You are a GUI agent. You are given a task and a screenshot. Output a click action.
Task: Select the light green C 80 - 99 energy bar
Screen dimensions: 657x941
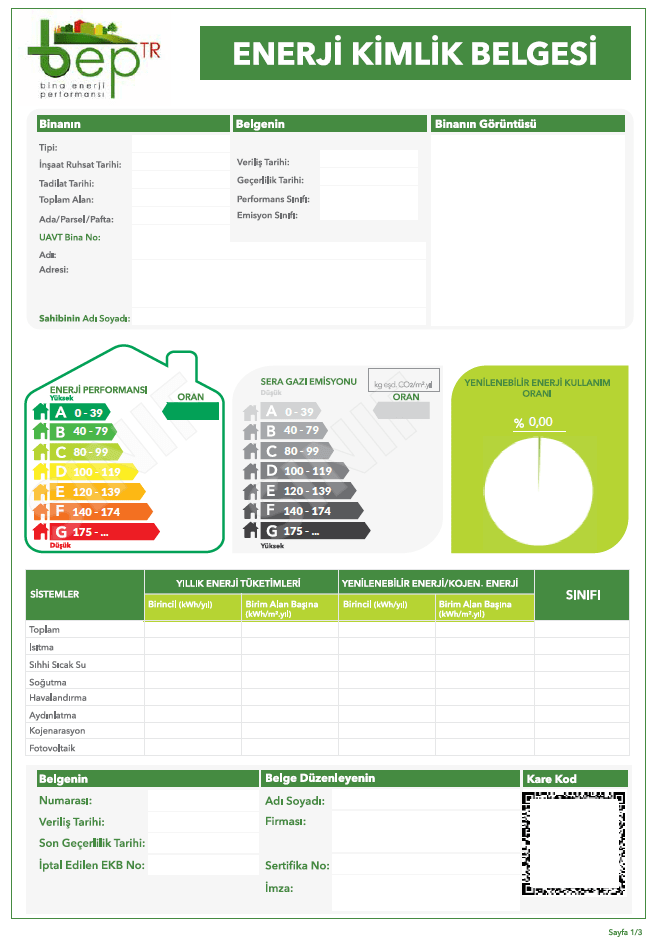point(86,452)
